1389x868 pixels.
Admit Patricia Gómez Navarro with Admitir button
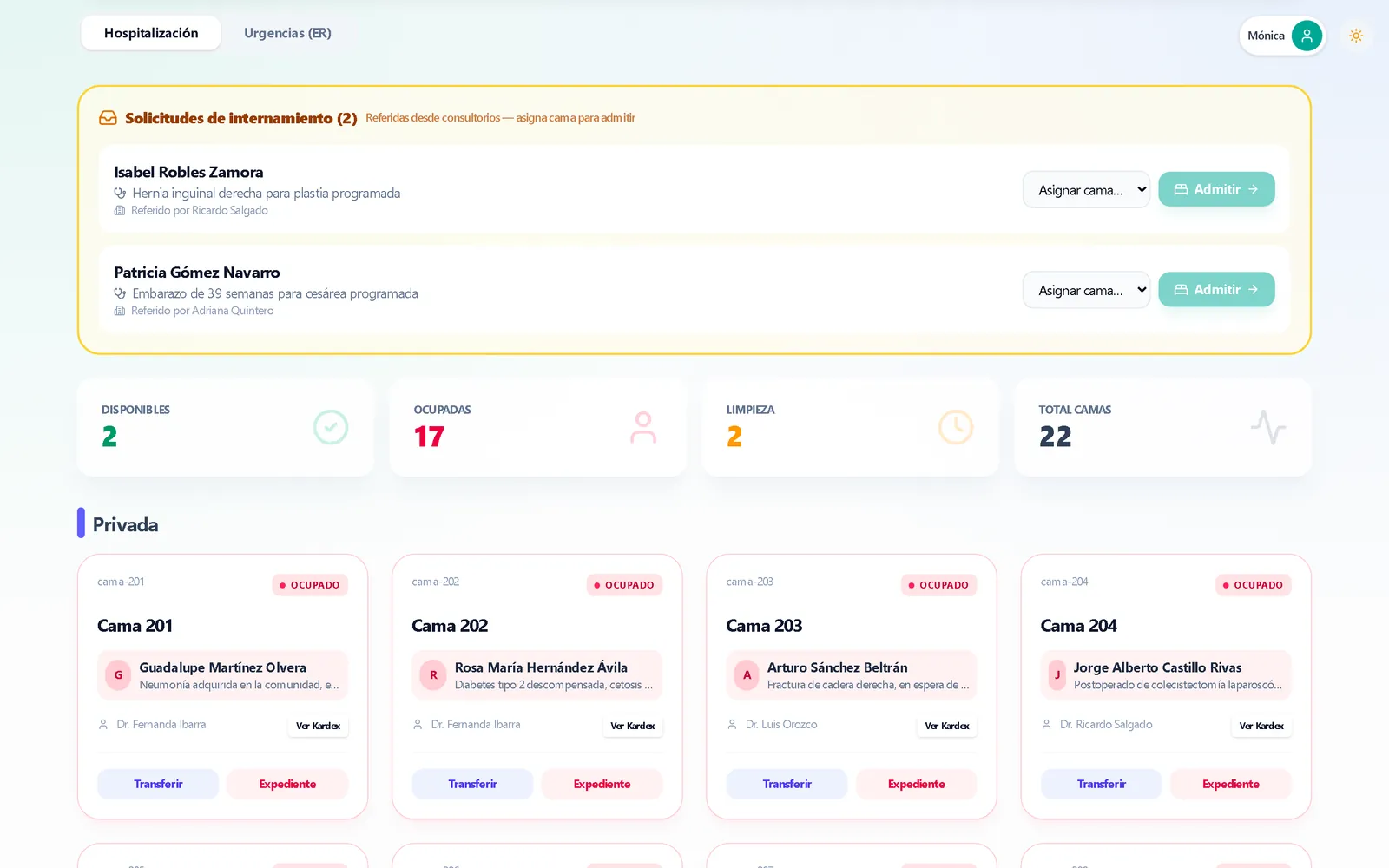tap(1216, 290)
